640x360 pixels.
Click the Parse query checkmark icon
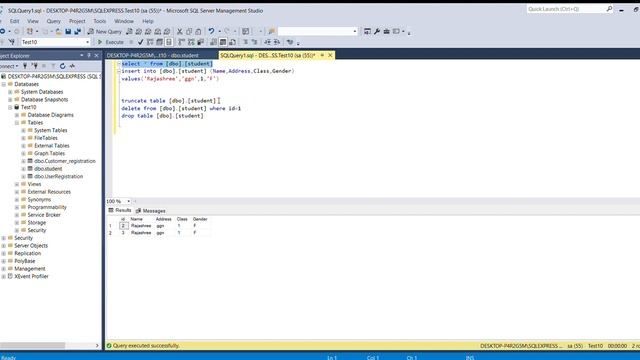click(140, 42)
